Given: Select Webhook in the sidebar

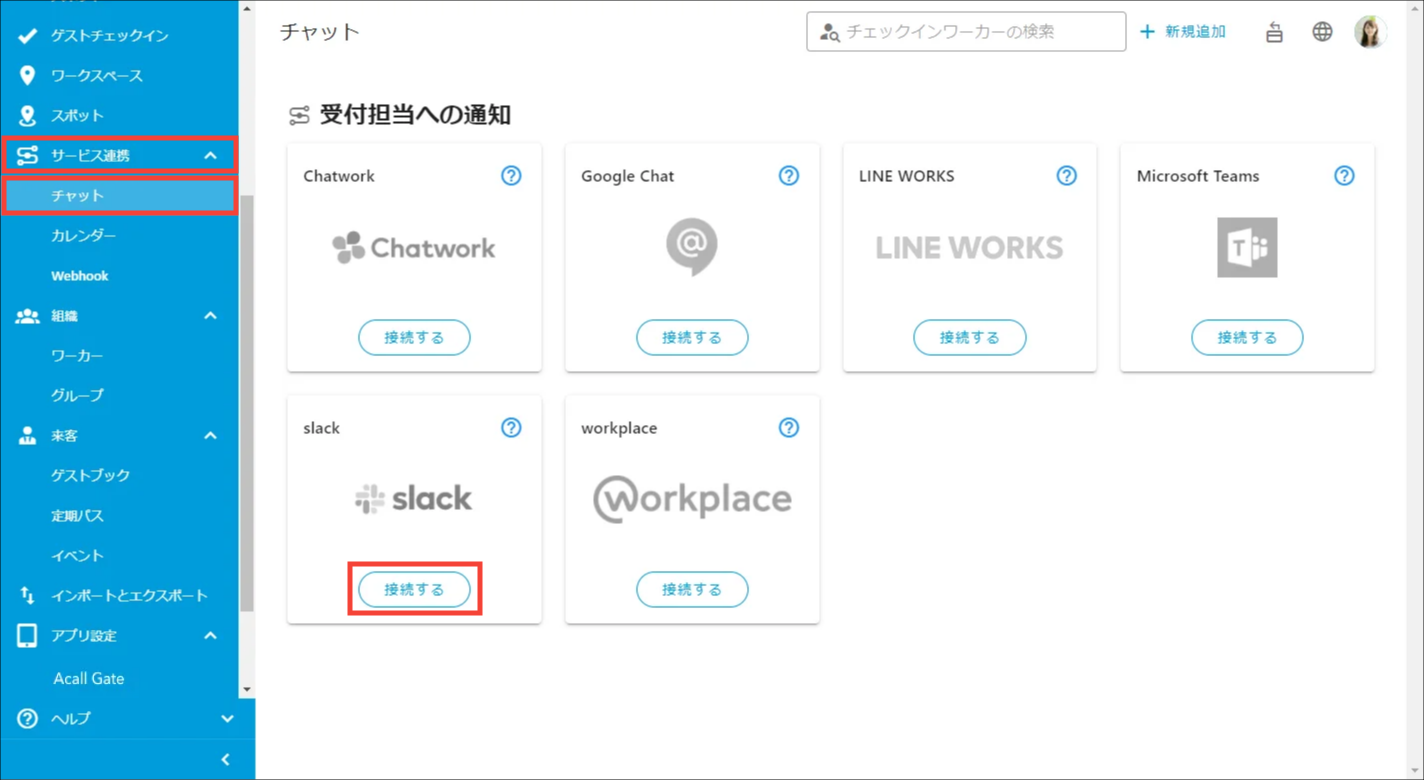Looking at the screenshot, I should (120, 276).
